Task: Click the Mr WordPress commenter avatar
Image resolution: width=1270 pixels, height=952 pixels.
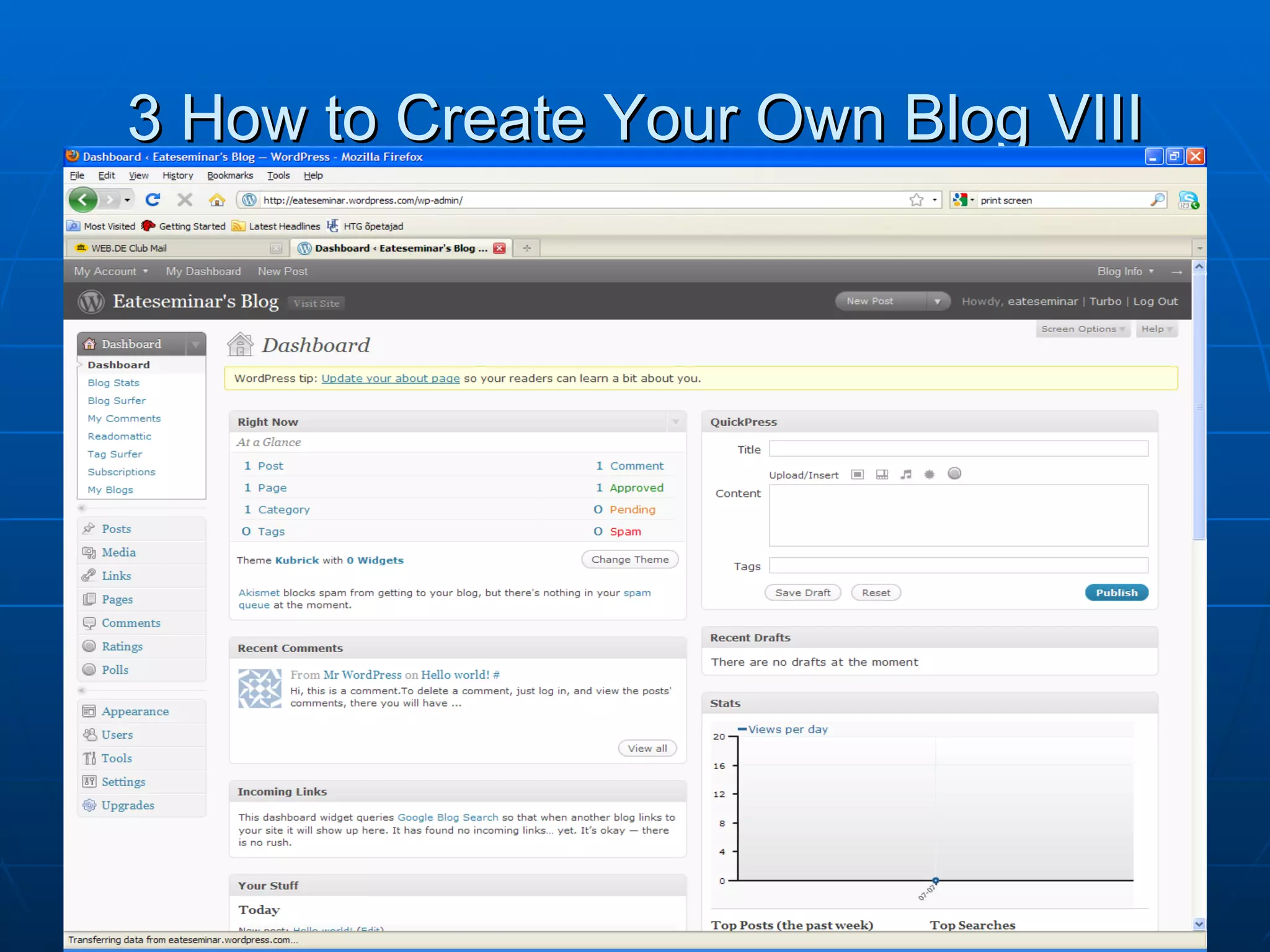Action: tap(260, 688)
